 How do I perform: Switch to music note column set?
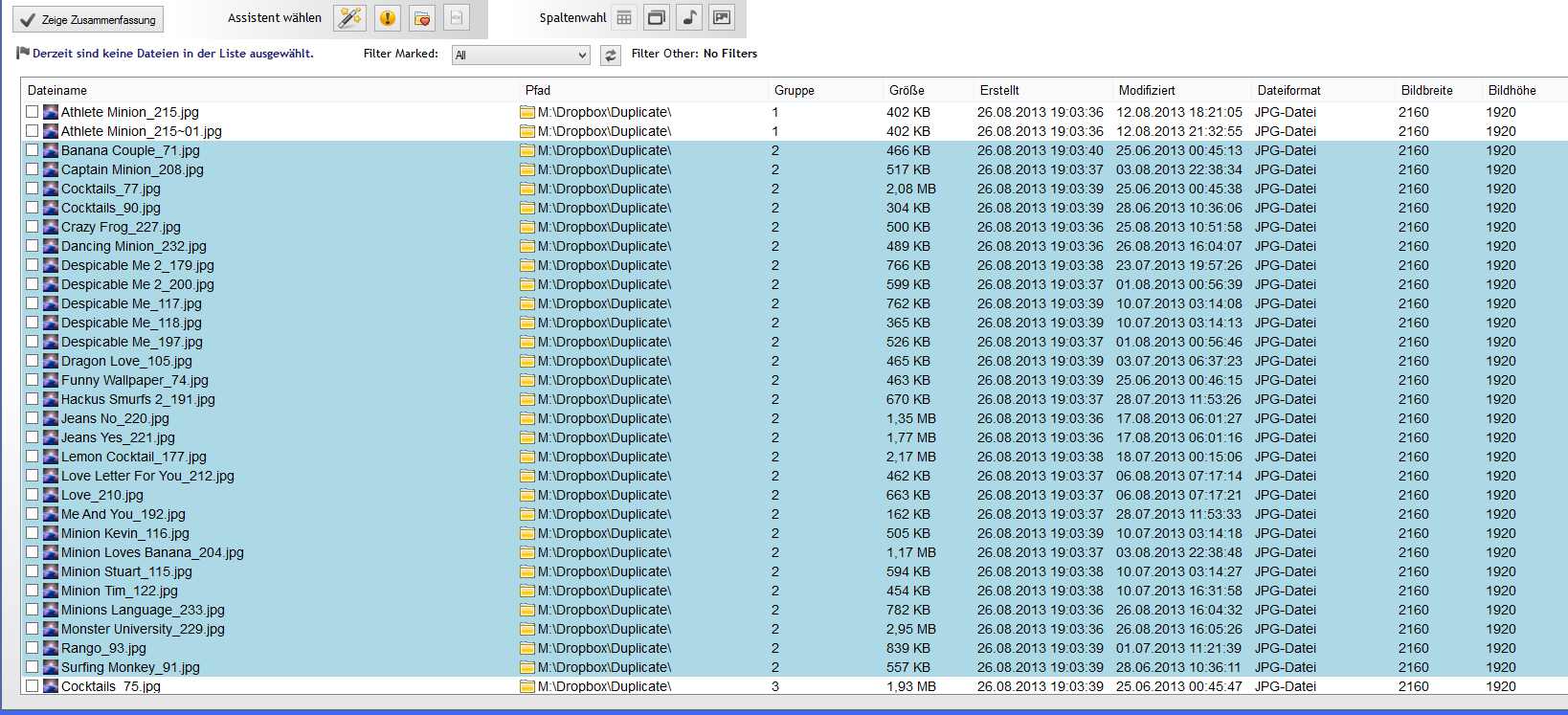pos(689,18)
